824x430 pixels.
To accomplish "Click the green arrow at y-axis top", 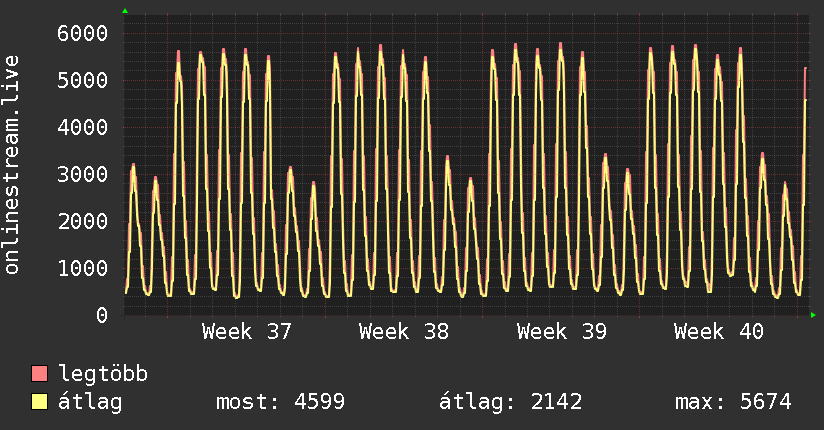I will [x=125, y=11].
